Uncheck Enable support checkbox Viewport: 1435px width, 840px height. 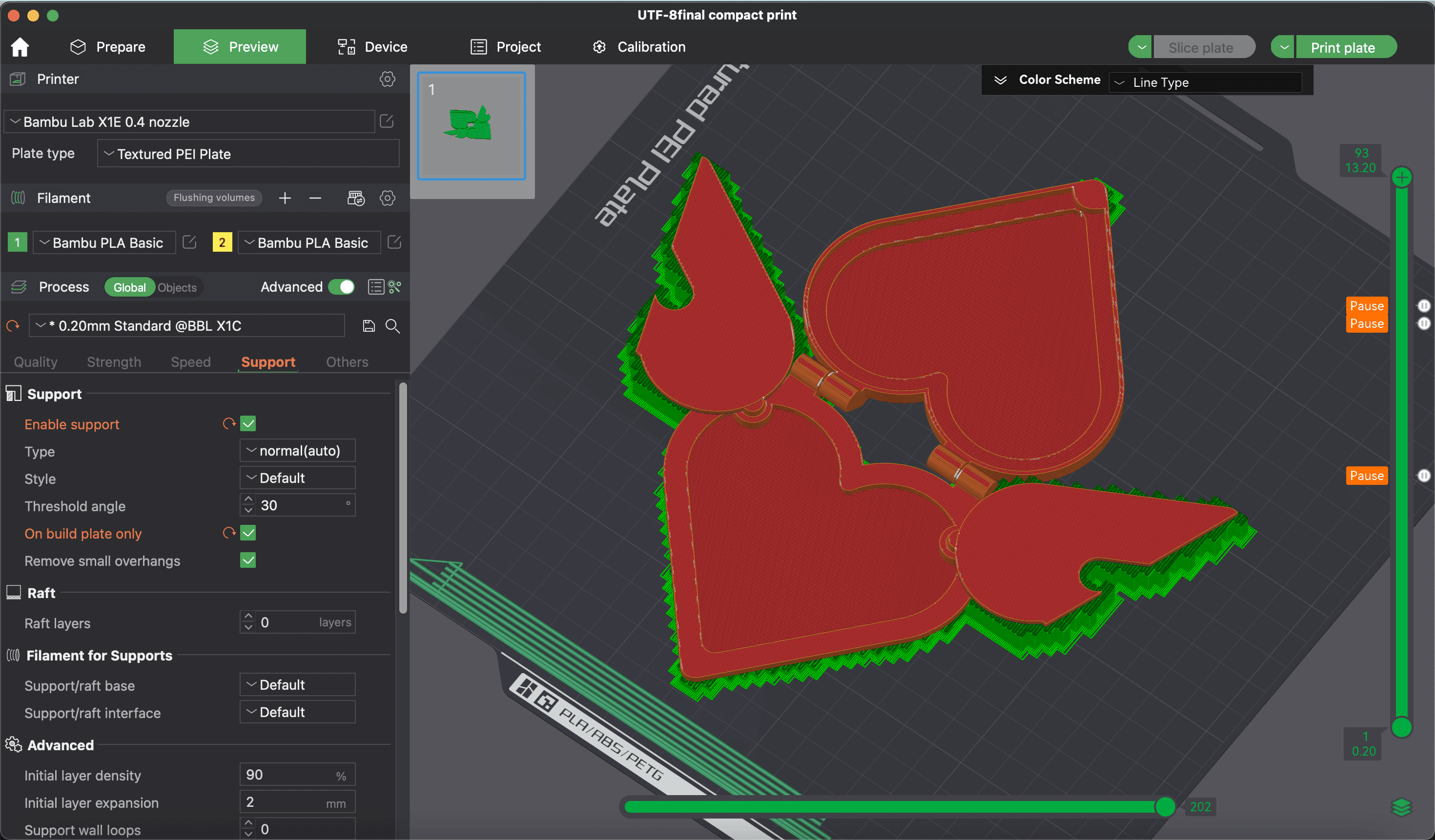[248, 423]
